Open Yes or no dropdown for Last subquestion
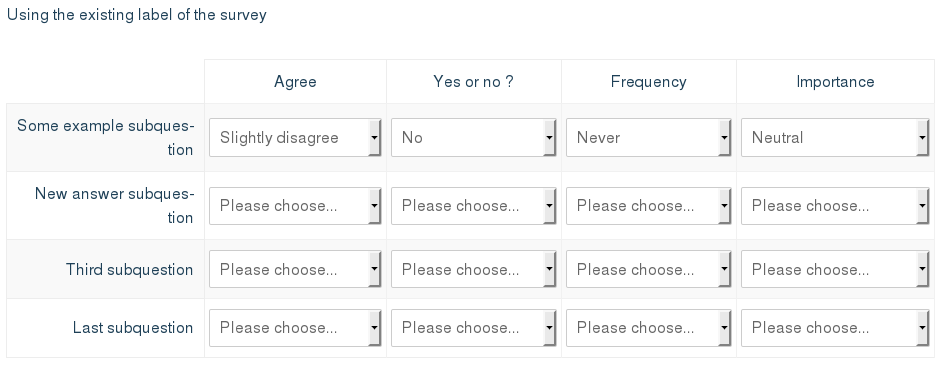Image resolution: width=943 pixels, height=376 pixels. (473, 328)
